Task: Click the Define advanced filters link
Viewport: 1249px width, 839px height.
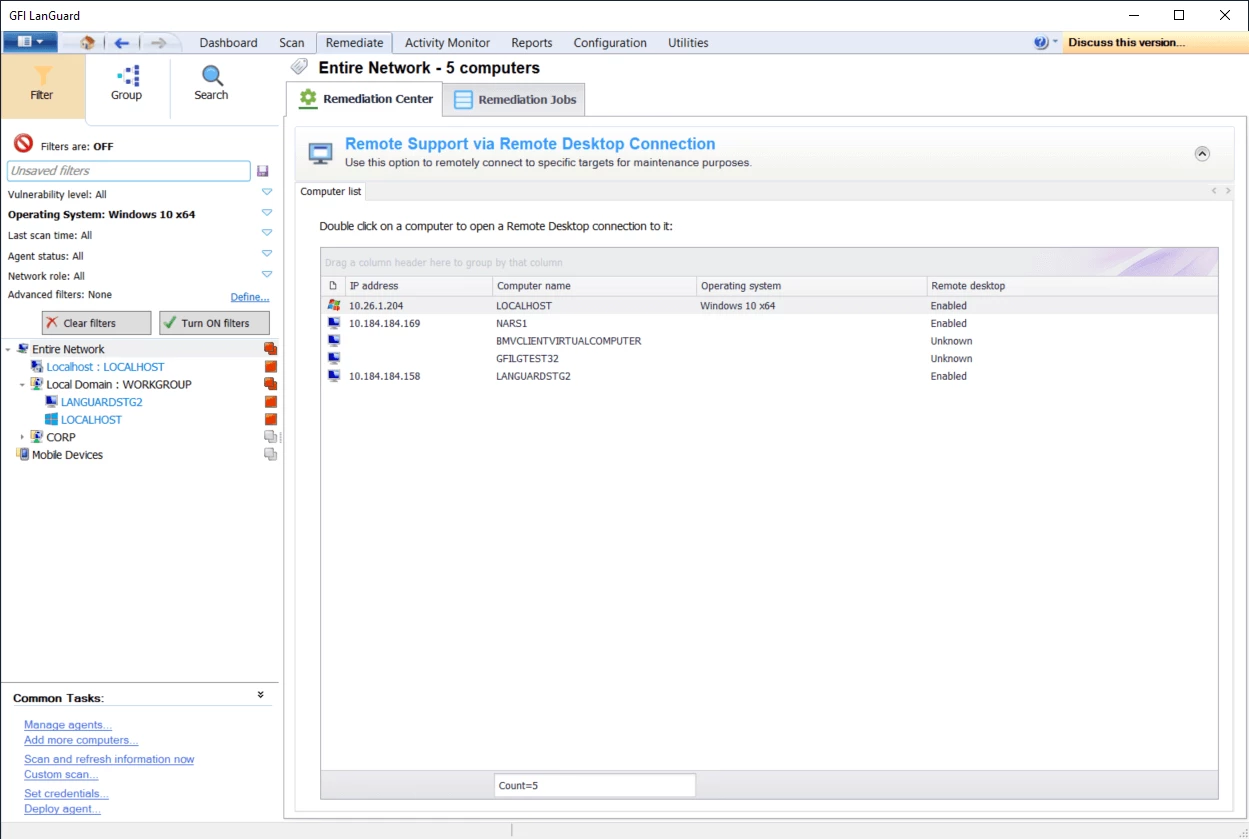Action: pos(250,296)
